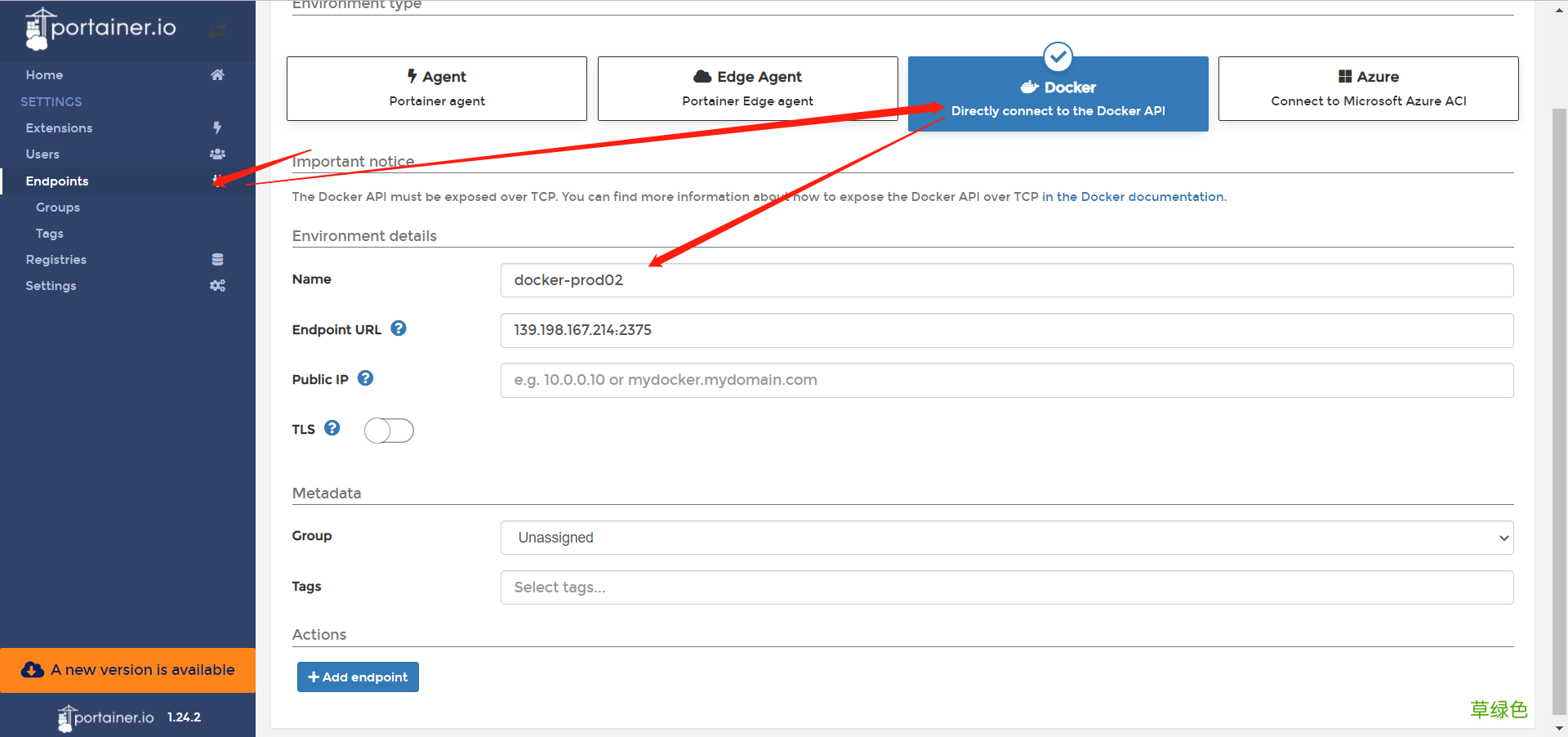1568x737 pixels.
Task: Select the Agent environment type option
Action: click(x=437, y=88)
